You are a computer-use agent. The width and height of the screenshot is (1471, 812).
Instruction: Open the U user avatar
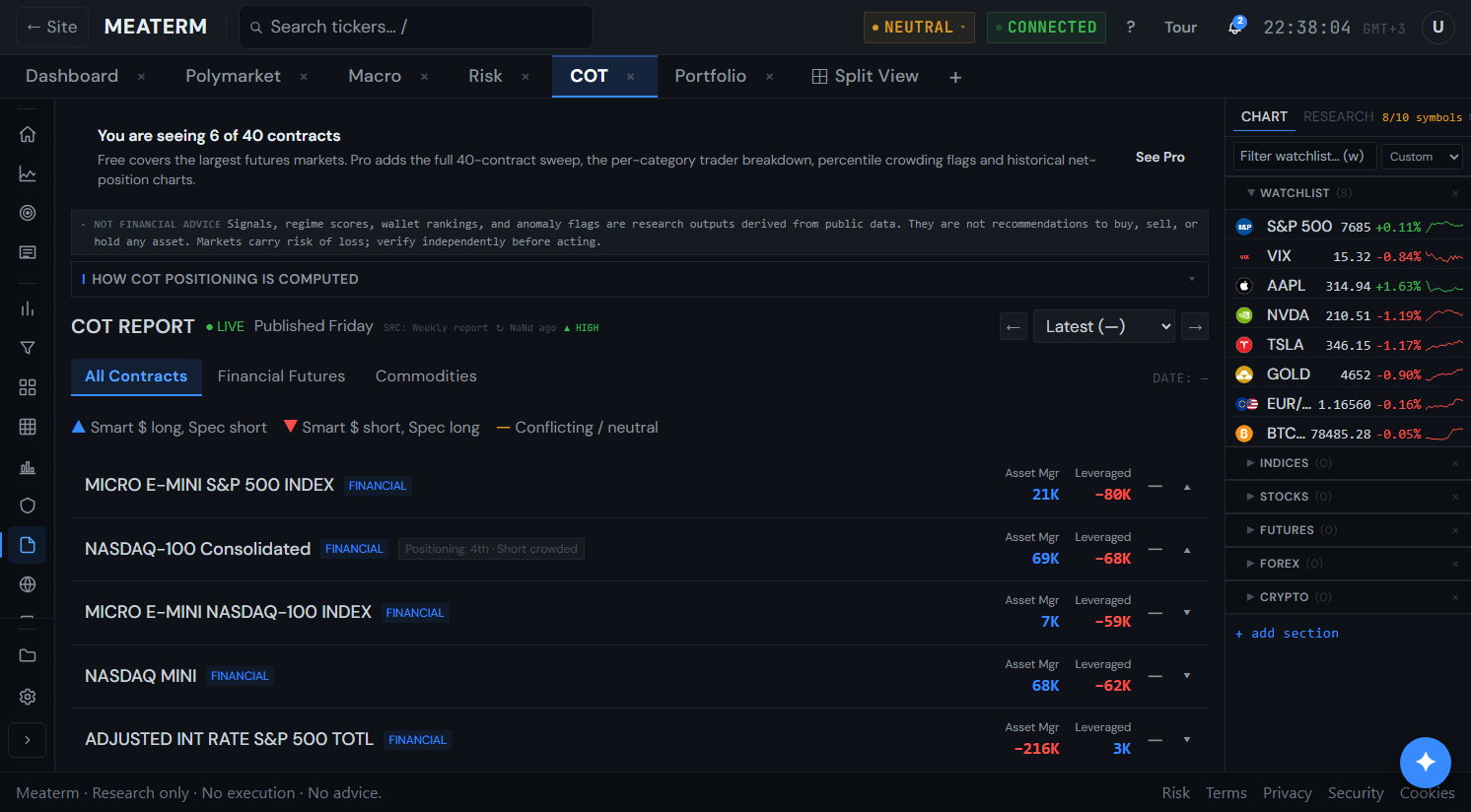click(x=1438, y=28)
